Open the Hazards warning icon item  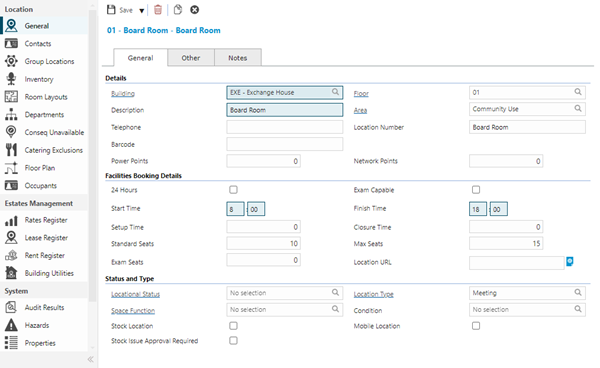pyautogui.click(x=11, y=325)
